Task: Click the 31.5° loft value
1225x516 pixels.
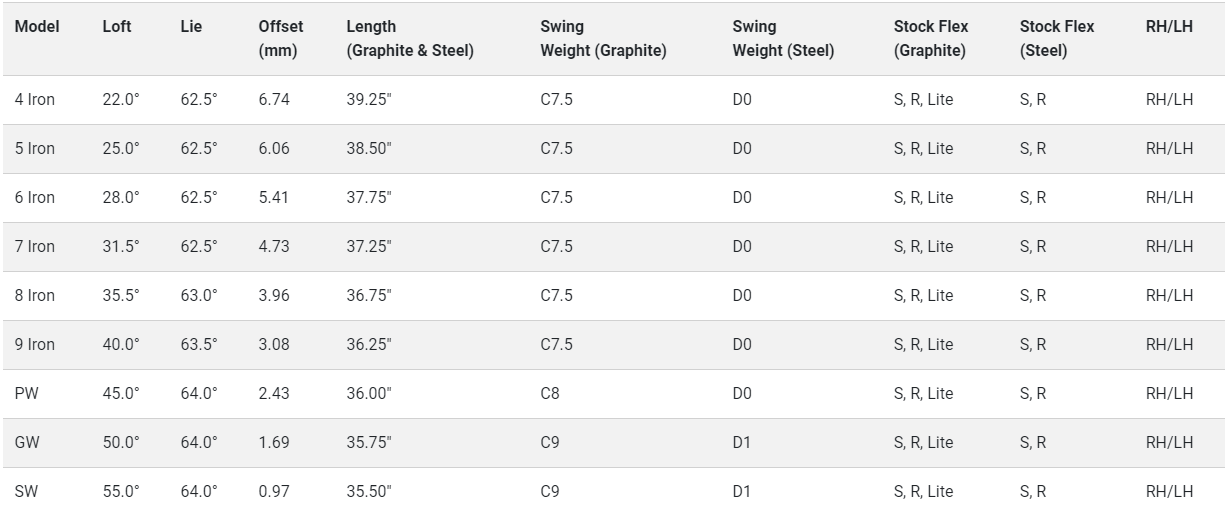Action: [121, 246]
